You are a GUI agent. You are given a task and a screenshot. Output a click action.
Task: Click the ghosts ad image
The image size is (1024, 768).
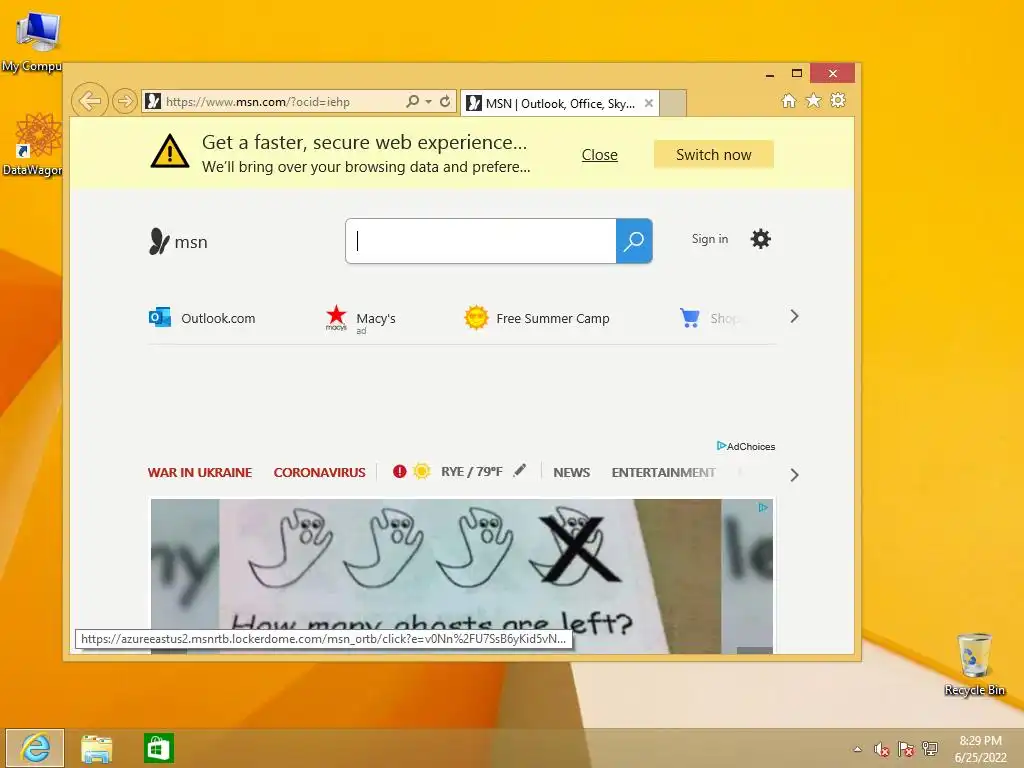click(x=462, y=576)
